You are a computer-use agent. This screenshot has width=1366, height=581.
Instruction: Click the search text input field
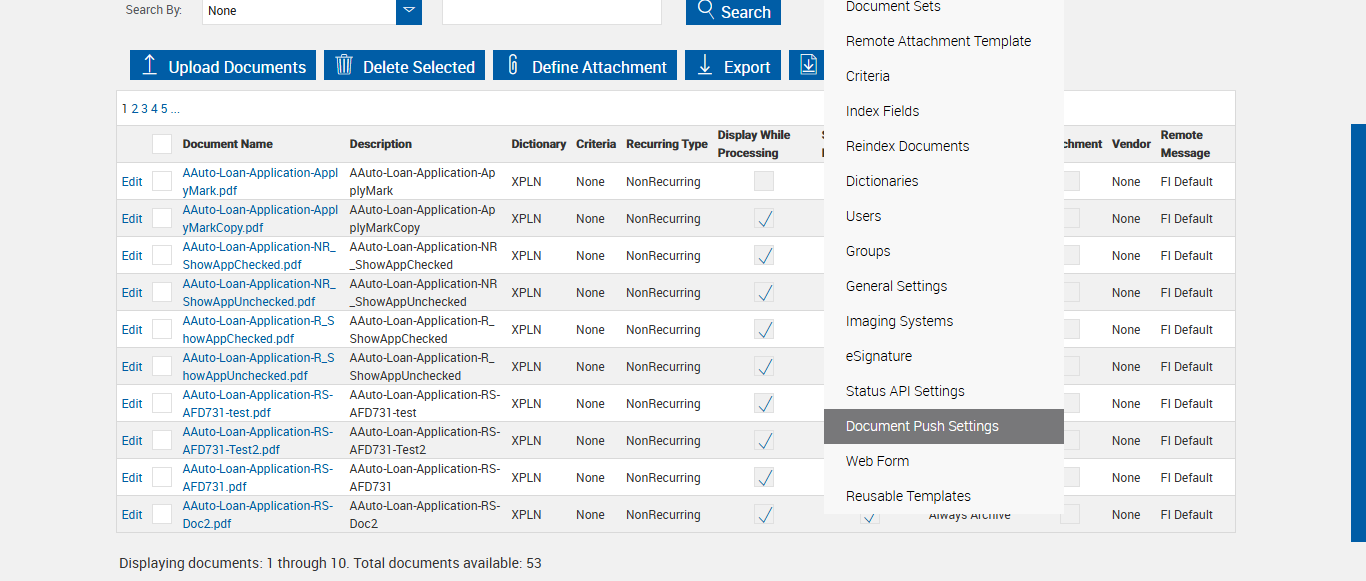pos(551,11)
